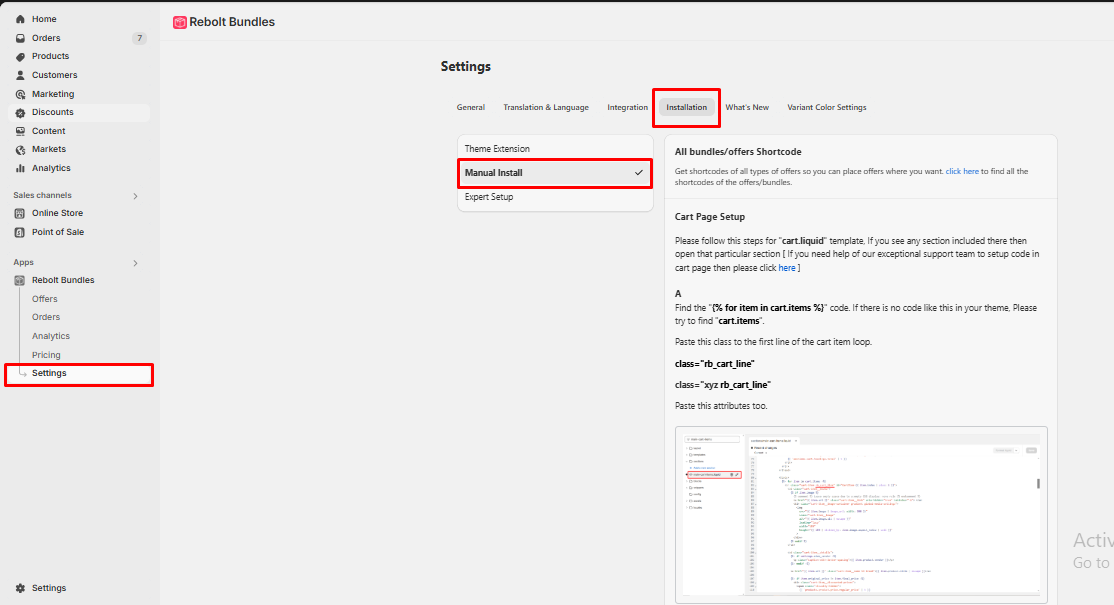Click the "click here" shortcode link

pyautogui.click(x=962, y=171)
